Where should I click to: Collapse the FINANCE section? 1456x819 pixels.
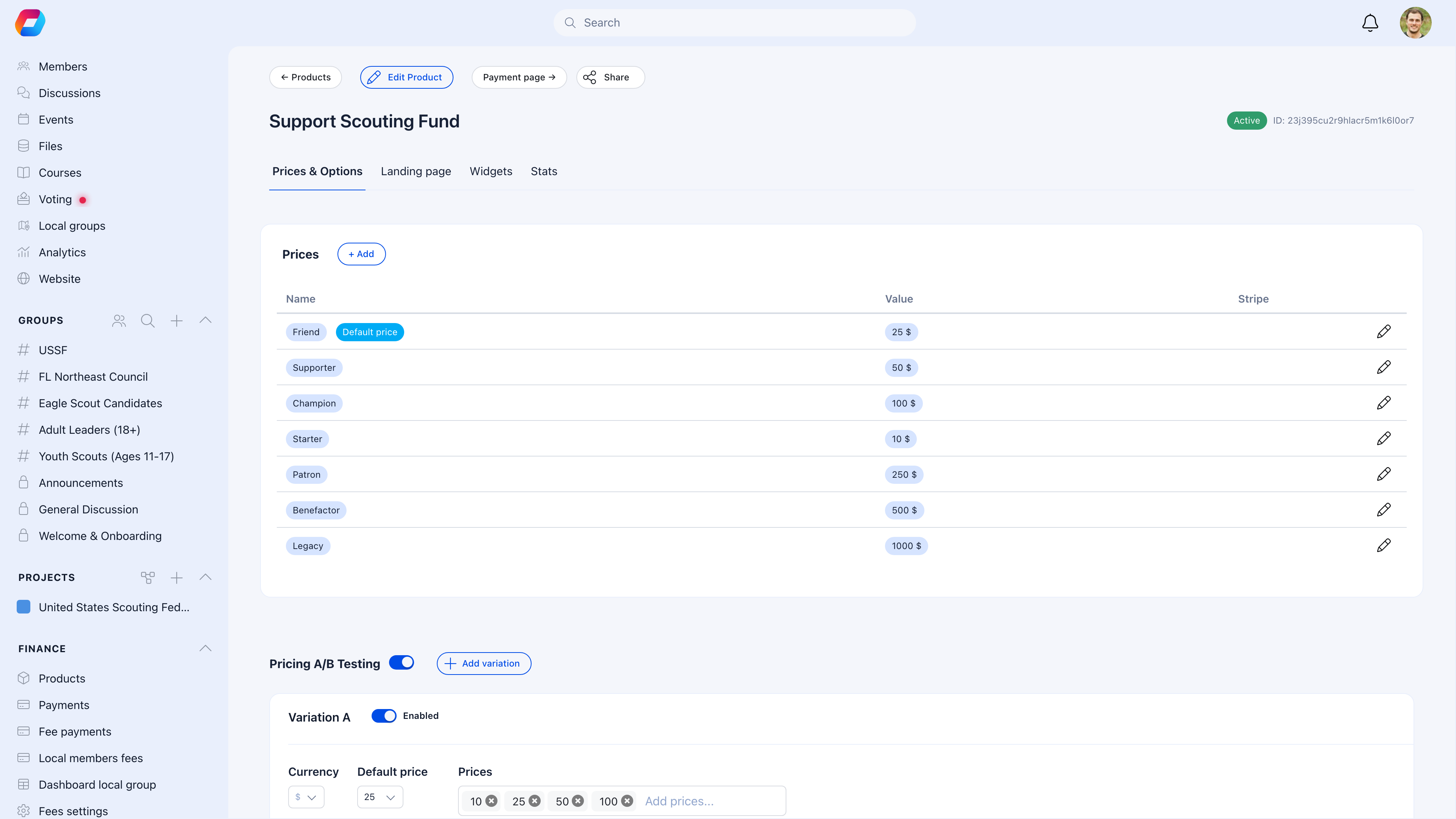(205, 648)
